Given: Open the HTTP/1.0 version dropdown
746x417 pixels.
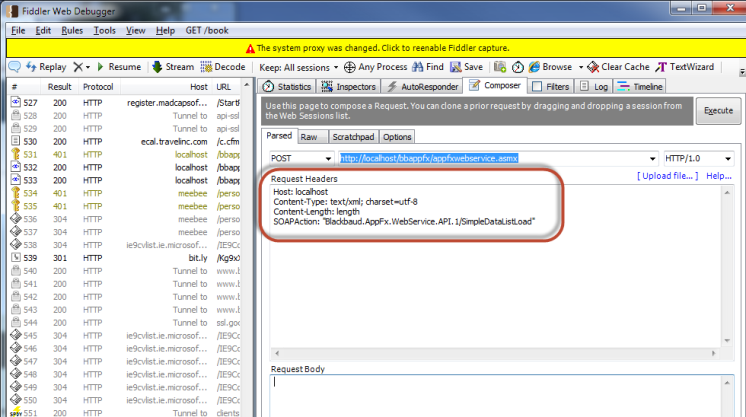Looking at the screenshot, I should [x=699, y=158].
